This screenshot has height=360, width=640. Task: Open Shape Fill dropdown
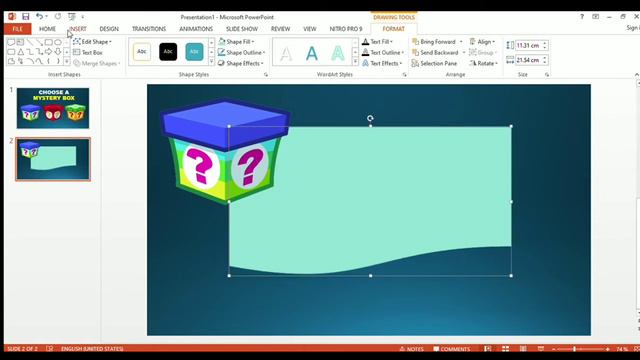pyautogui.click(x=236, y=42)
